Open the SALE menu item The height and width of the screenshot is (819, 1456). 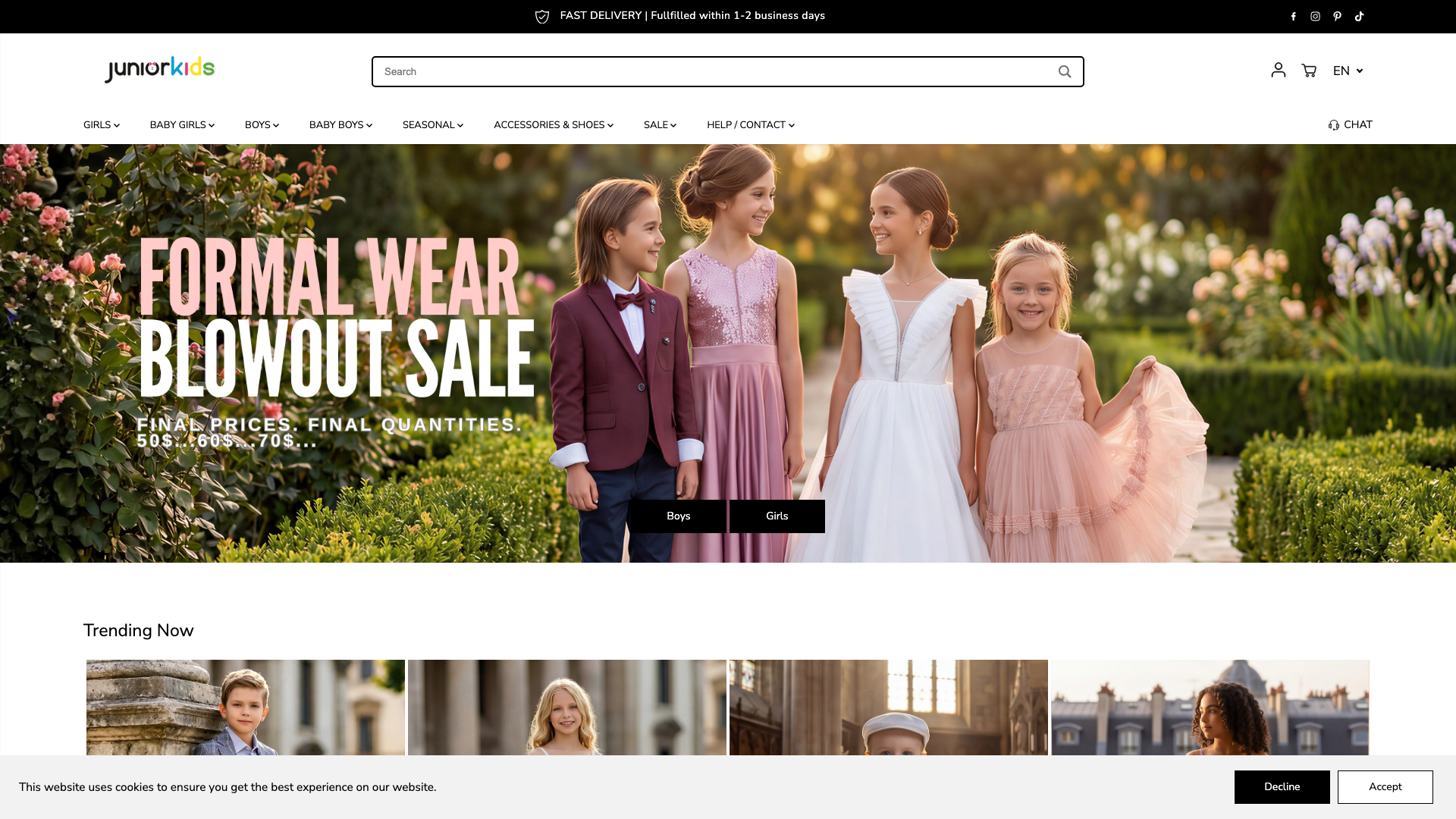(660, 125)
